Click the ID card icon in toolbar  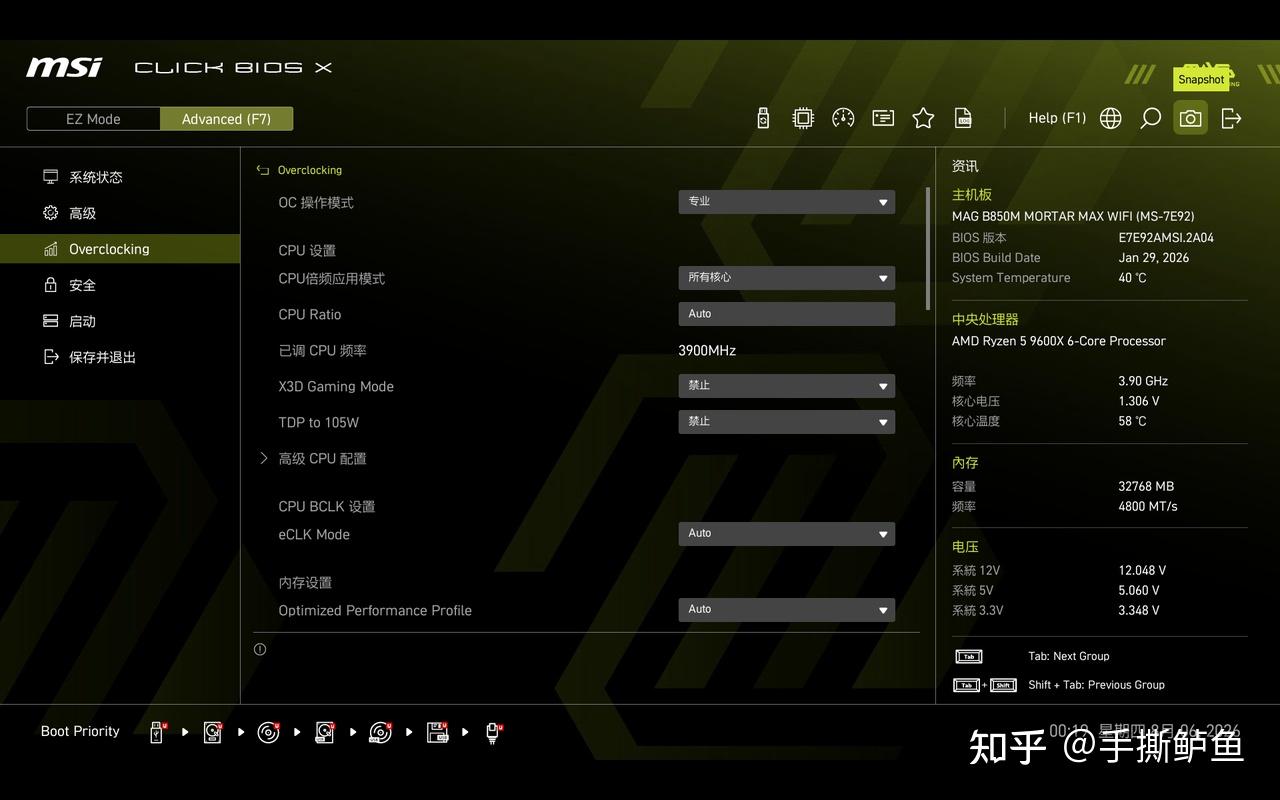(883, 118)
